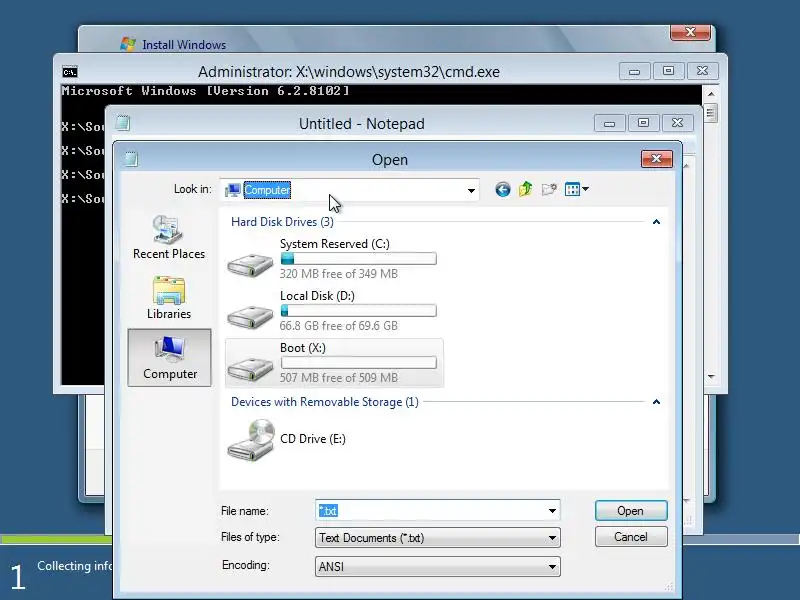Collapse the Hard Disk Drives group
The height and width of the screenshot is (600, 800).
click(x=657, y=222)
